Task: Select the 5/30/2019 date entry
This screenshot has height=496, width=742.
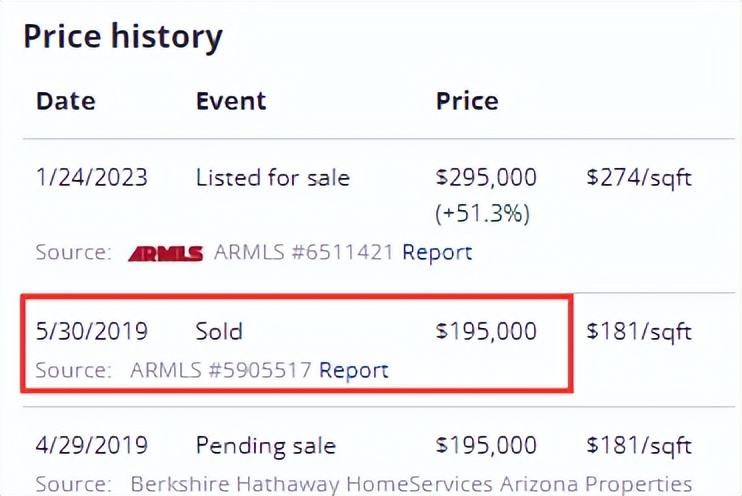Action: [x=91, y=331]
